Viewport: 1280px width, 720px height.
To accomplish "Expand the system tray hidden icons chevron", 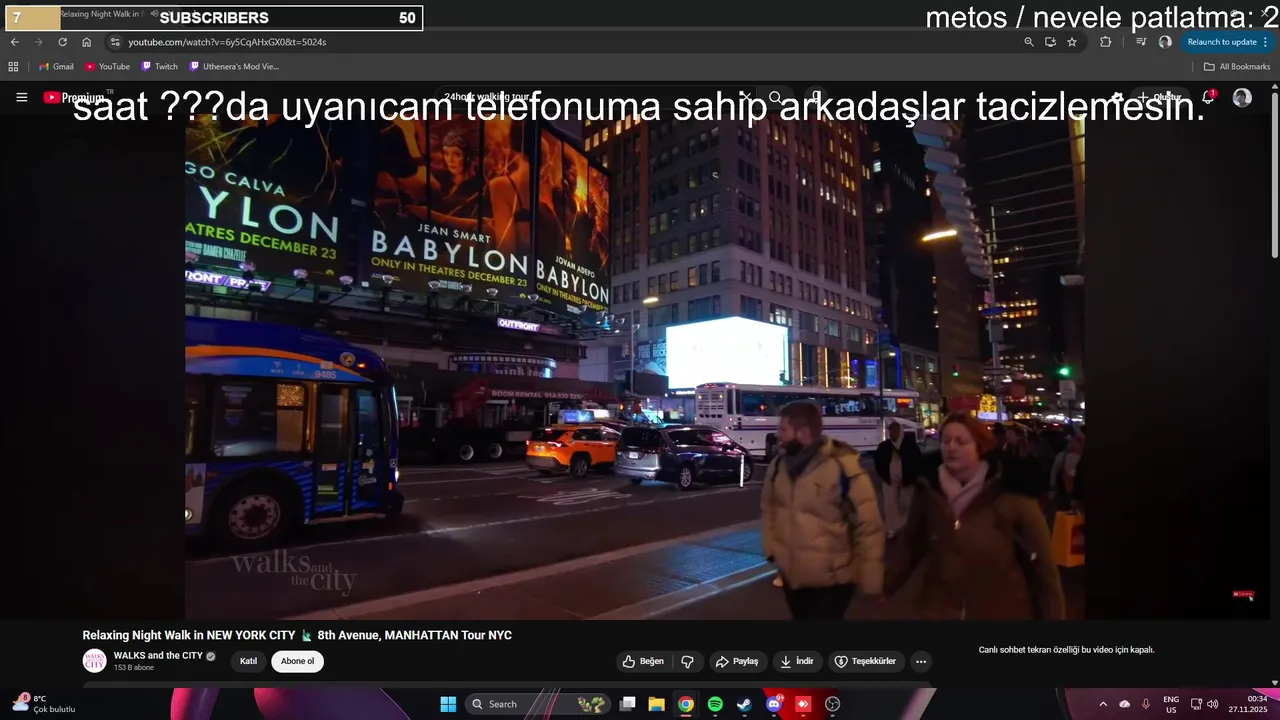I will [x=1103, y=704].
